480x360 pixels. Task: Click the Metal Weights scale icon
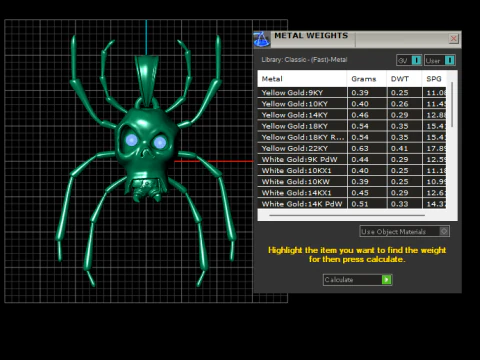click(262, 39)
